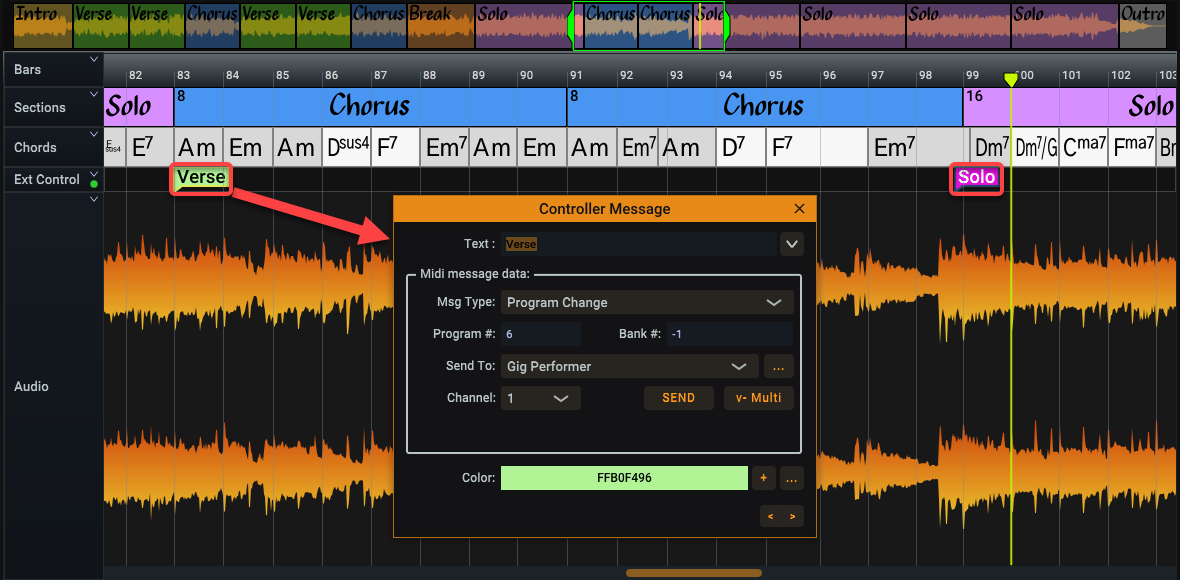Click the Dsus4 chord cell
The height and width of the screenshot is (580, 1180).
coord(348,147)
